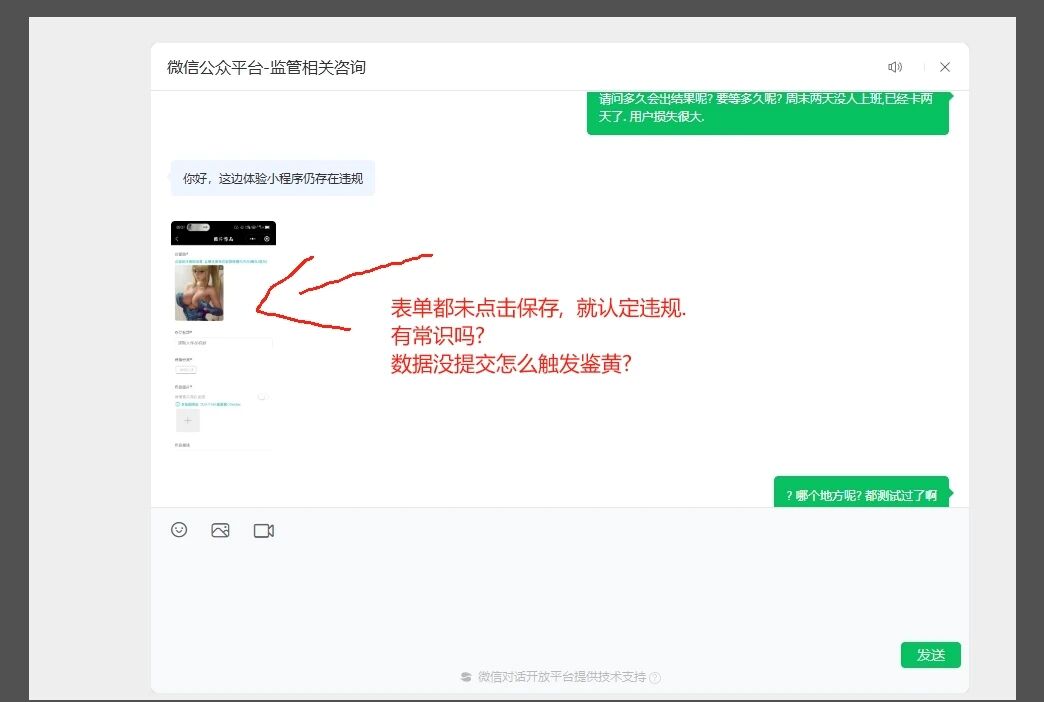The image size is (1044, 702).
Task: Open screenshot thumbnail sent by support
Action: [223, 336]
